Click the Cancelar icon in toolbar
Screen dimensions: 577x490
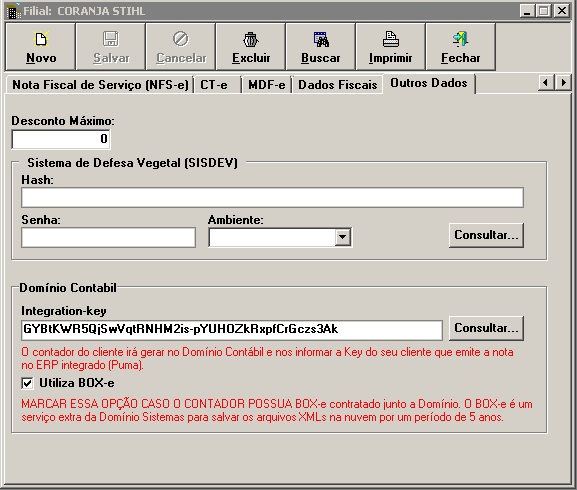tap(181, 39)
